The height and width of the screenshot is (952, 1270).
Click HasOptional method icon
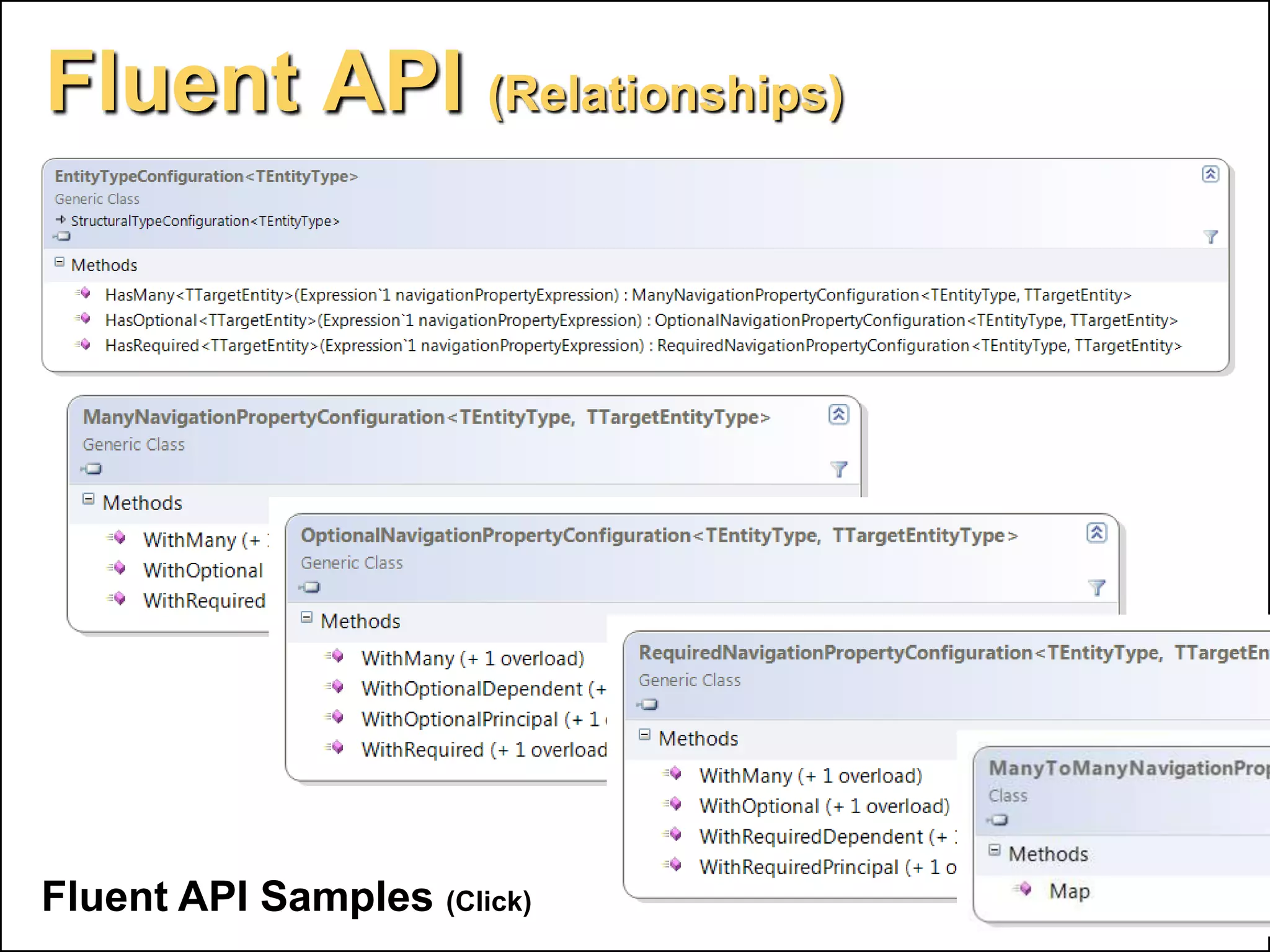(84, 319)
